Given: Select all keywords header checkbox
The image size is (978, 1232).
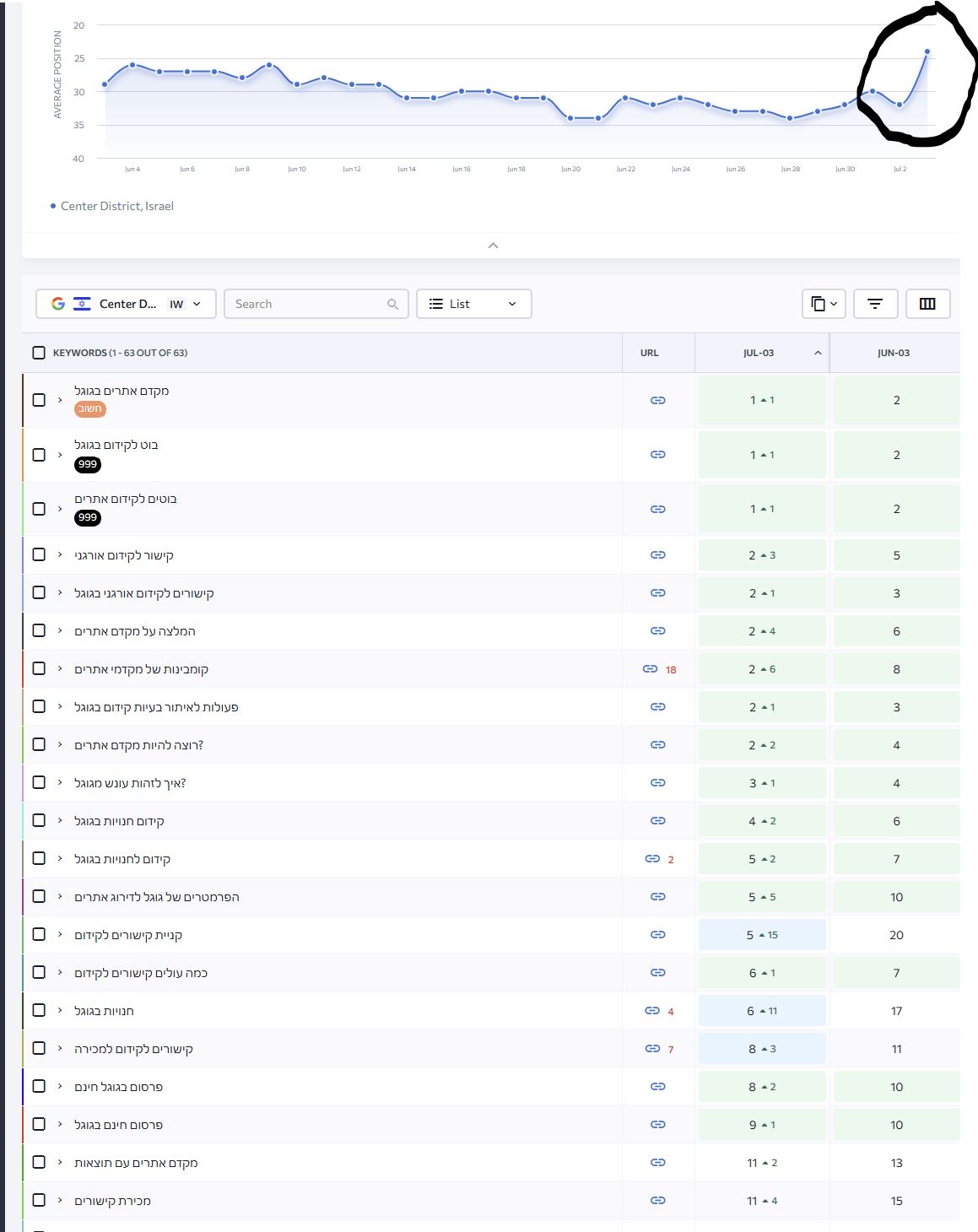Looking at the screenshot, I should [39, 353].
